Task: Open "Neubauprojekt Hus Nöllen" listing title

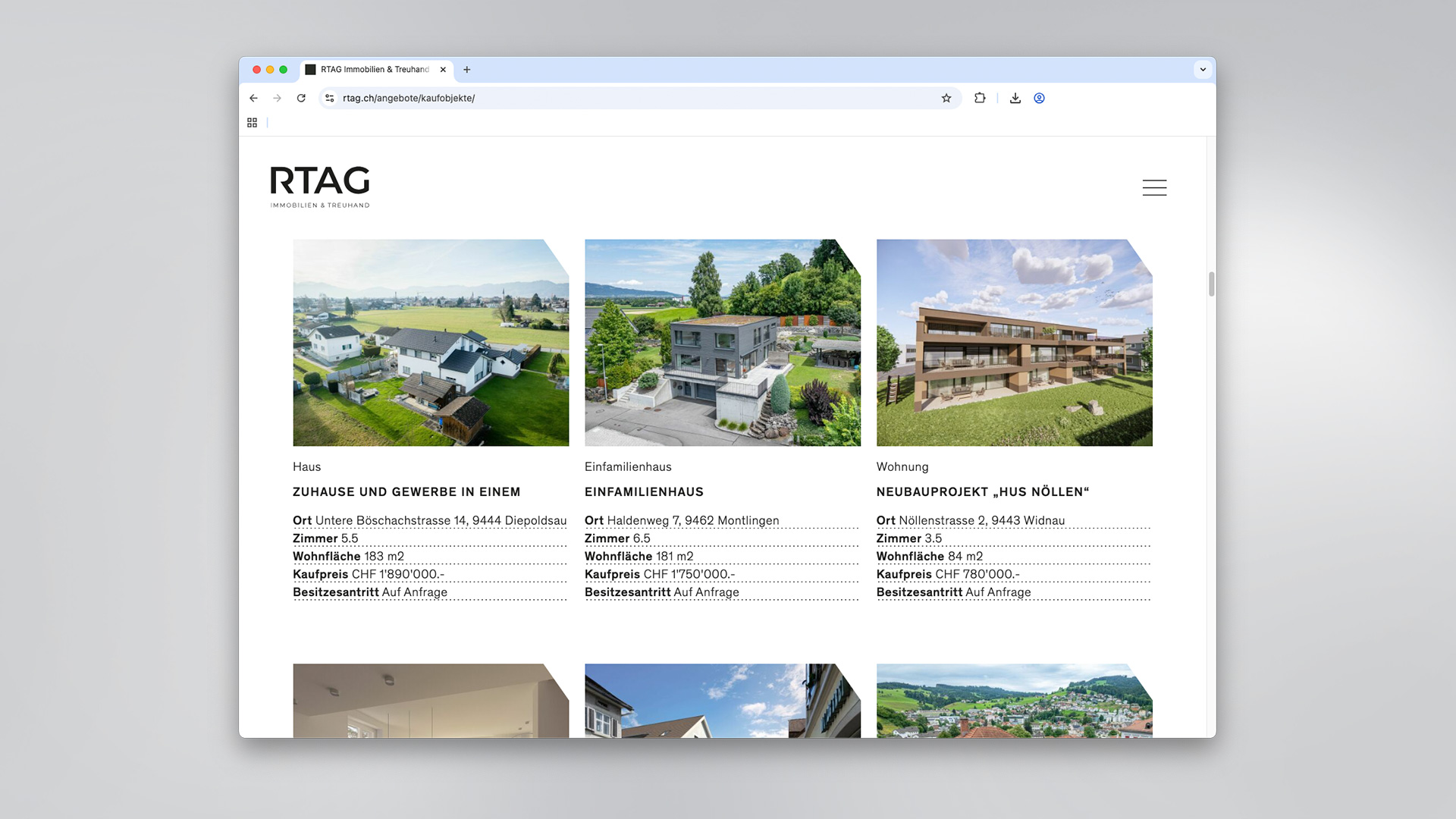Action: pyautogui.click(x=982, y=491)
